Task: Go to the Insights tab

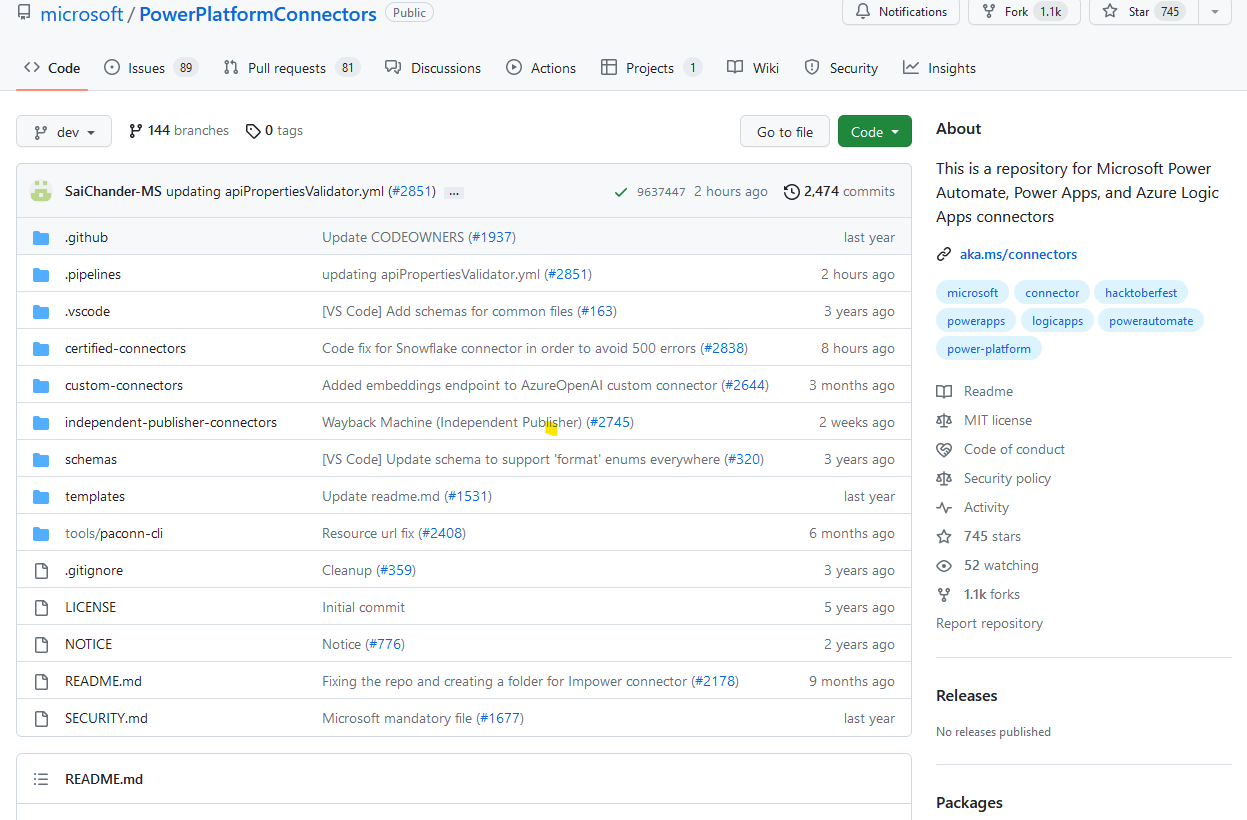Action: [950, 68]
